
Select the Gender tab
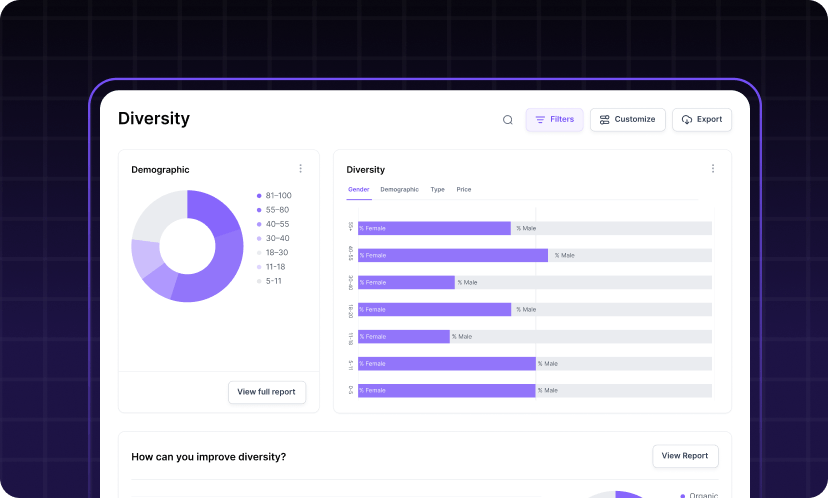[x=358, y=189]
